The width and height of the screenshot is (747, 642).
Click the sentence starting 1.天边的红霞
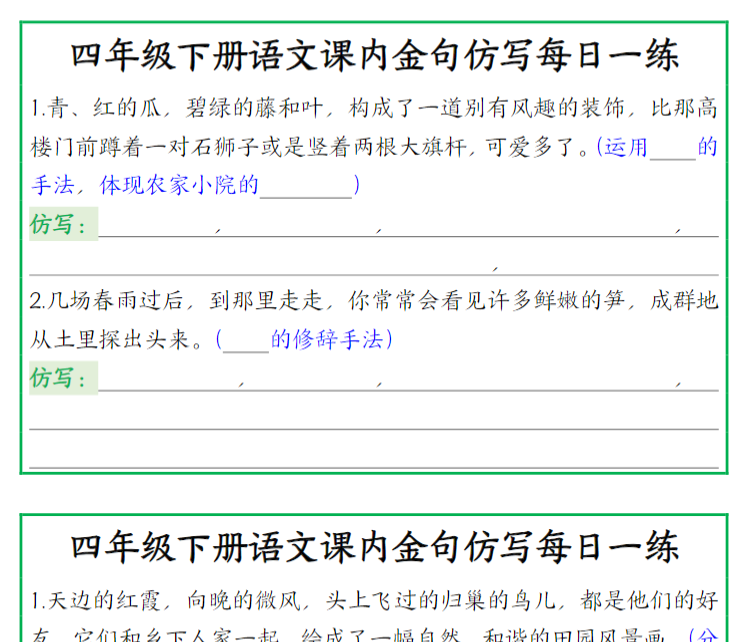point(374,600)
